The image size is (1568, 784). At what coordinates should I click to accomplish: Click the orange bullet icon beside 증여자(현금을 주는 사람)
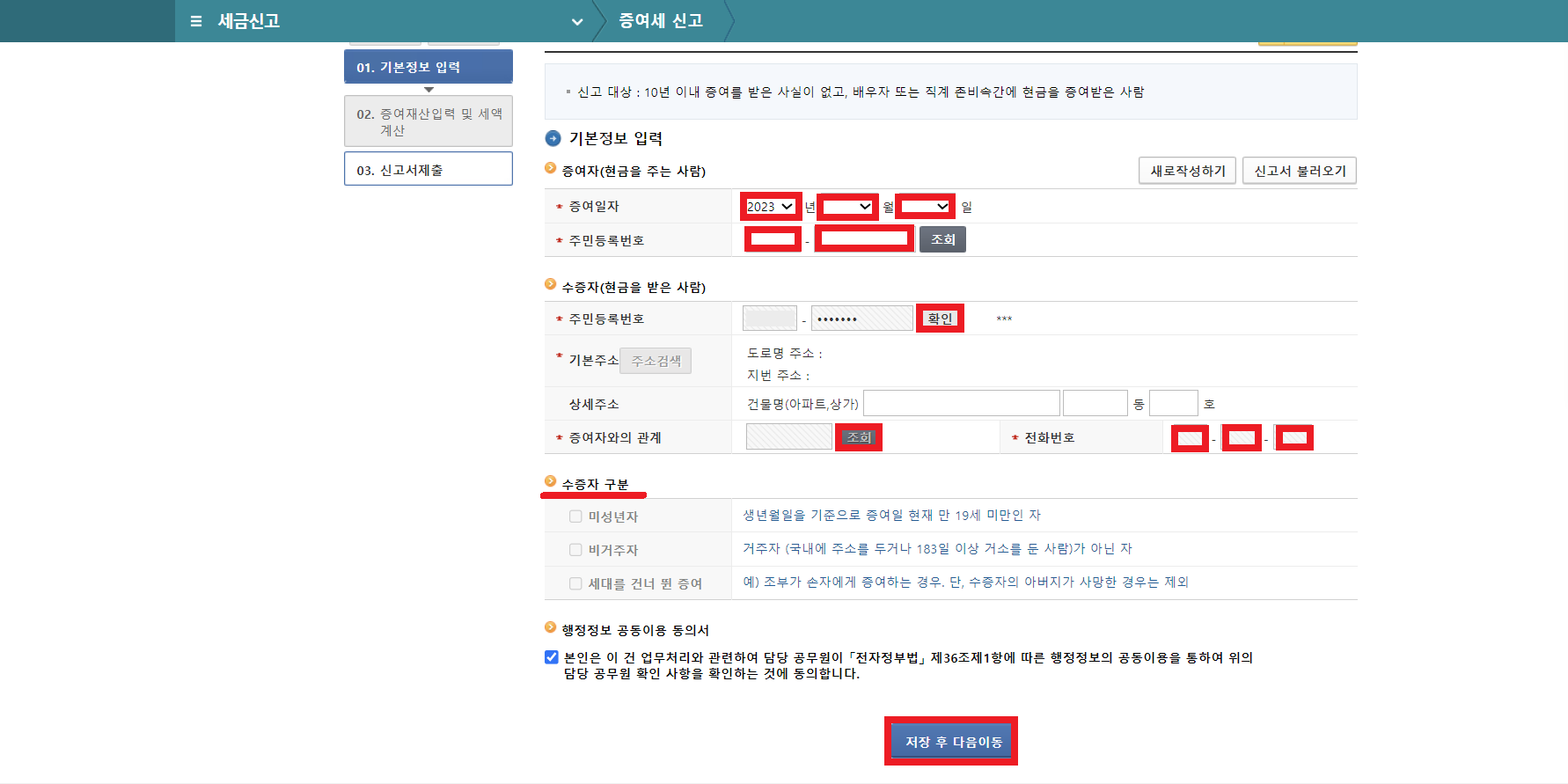[551, 168]
